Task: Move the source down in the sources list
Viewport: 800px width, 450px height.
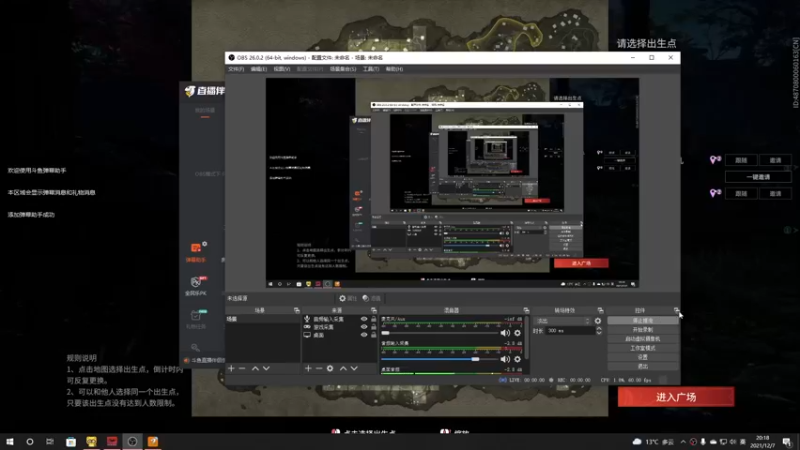Action: point(354,368)
